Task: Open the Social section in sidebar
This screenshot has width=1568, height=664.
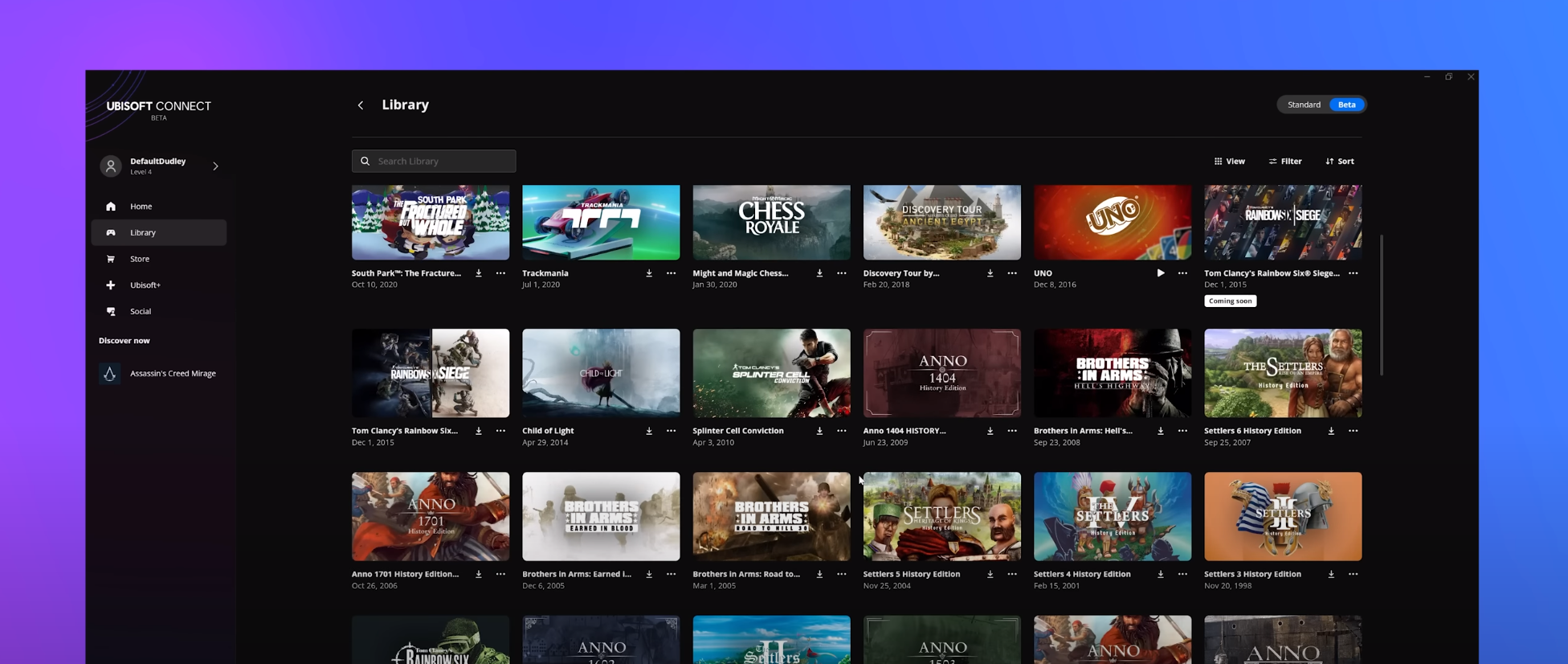Action: 141,311
